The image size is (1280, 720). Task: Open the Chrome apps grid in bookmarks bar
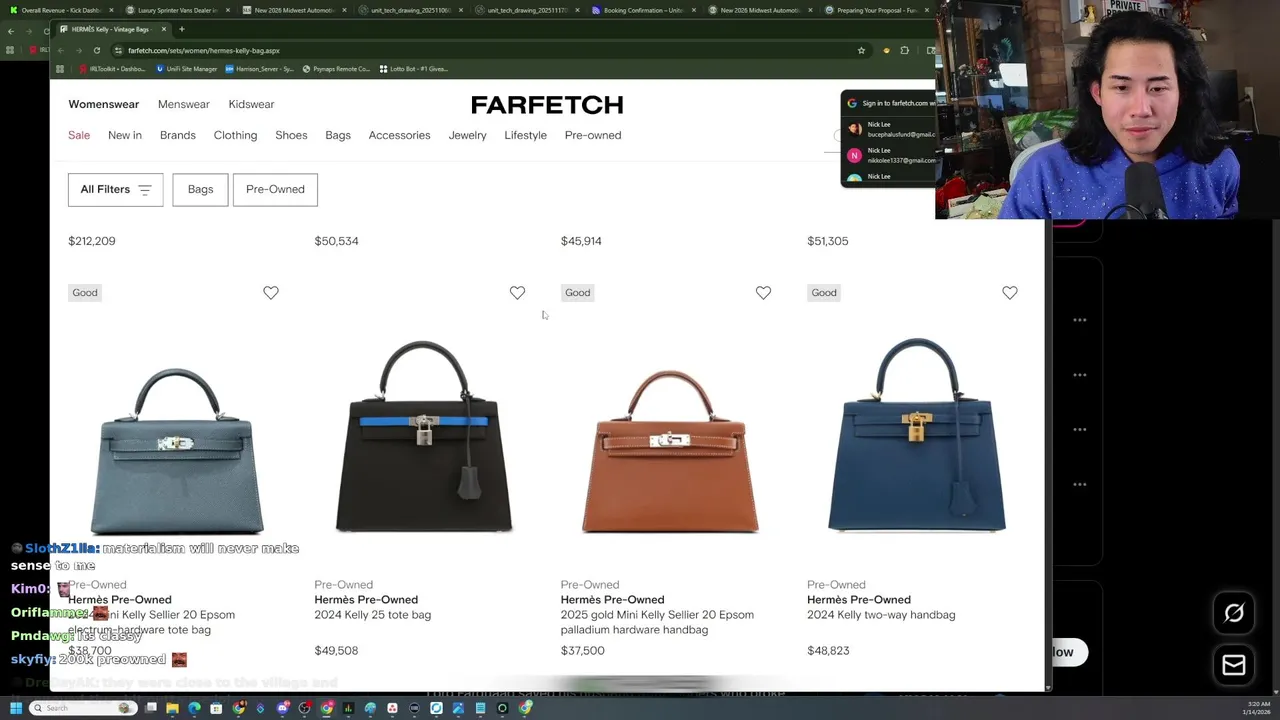pos(60,69)
